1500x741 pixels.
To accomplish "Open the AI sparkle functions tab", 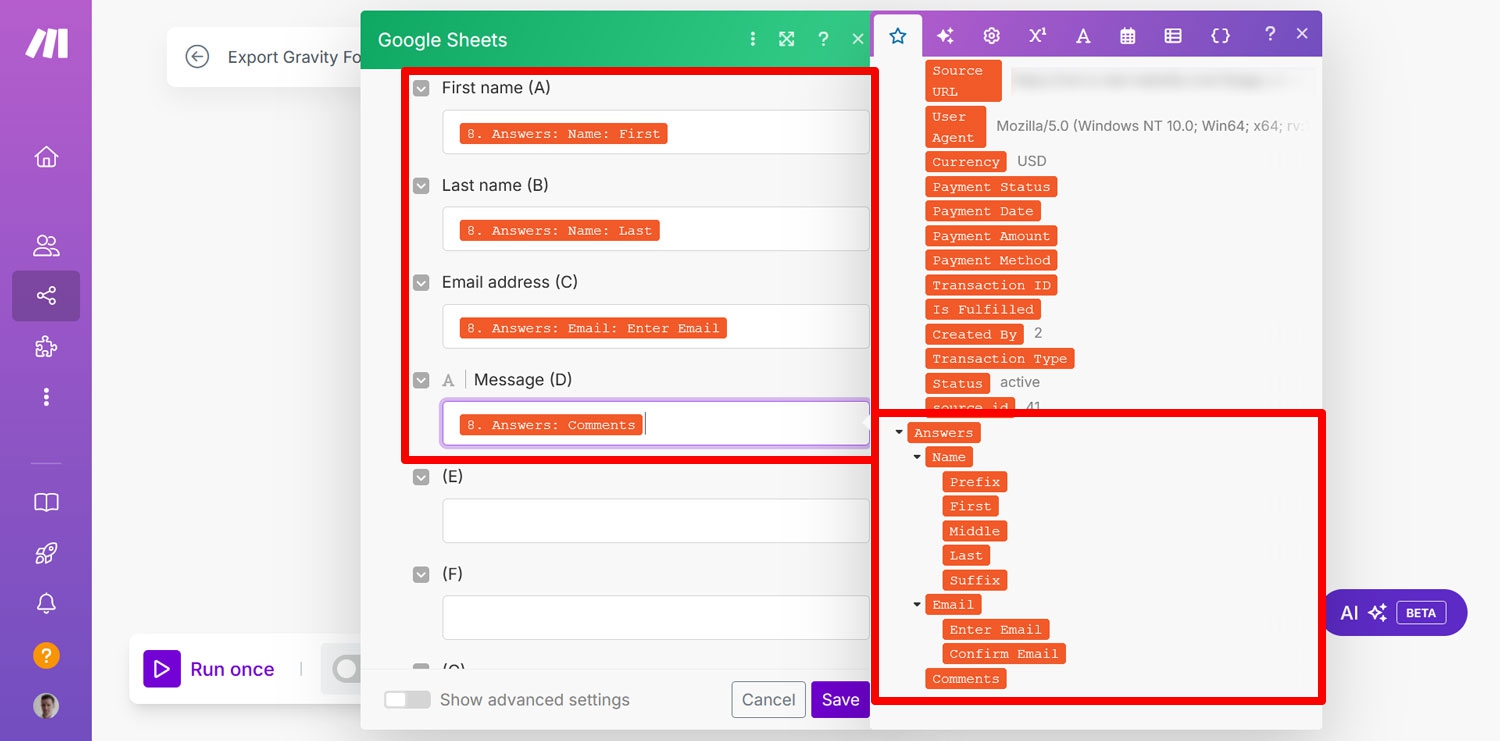I will click(945, 36).
